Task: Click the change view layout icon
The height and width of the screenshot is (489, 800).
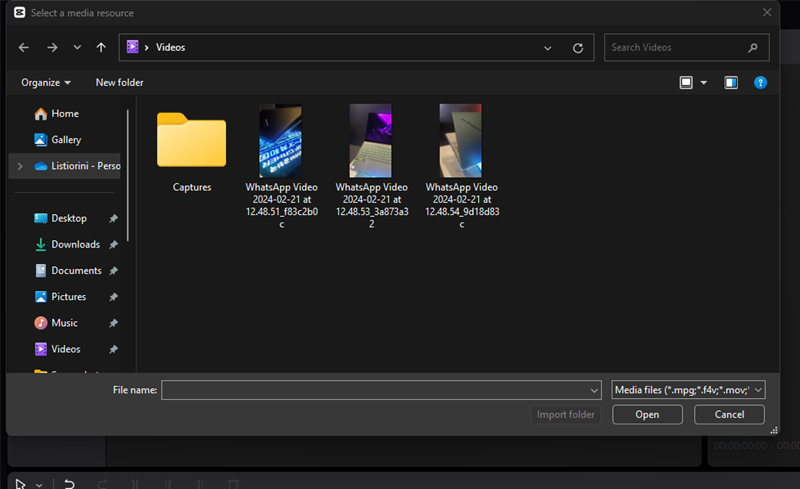Action: click(x=687, y=82)
